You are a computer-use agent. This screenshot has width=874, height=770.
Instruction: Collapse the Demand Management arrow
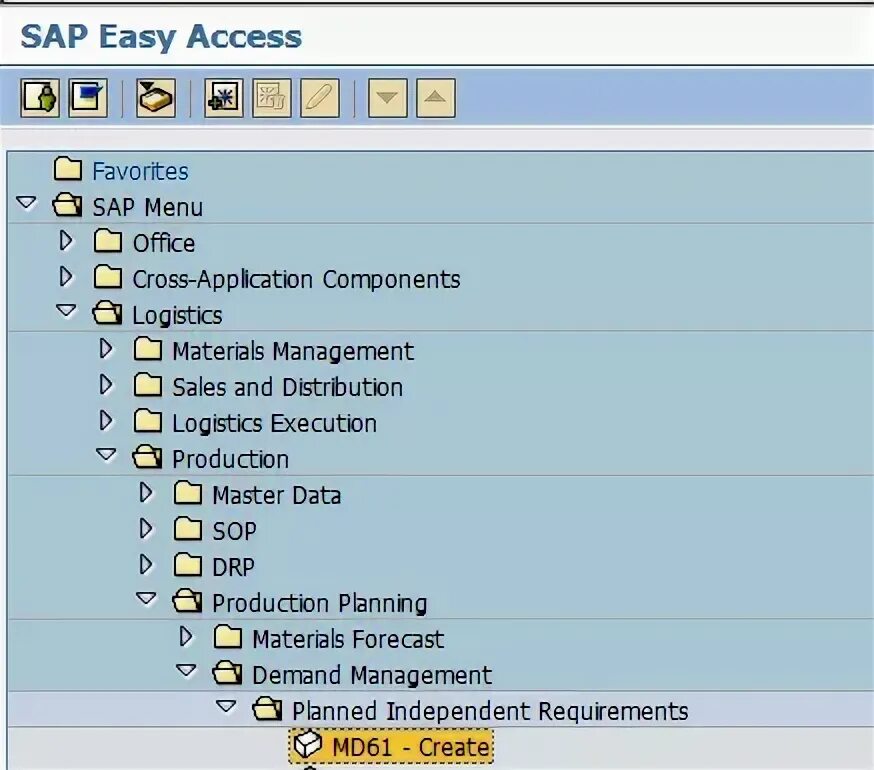click(x=187, y=671)
